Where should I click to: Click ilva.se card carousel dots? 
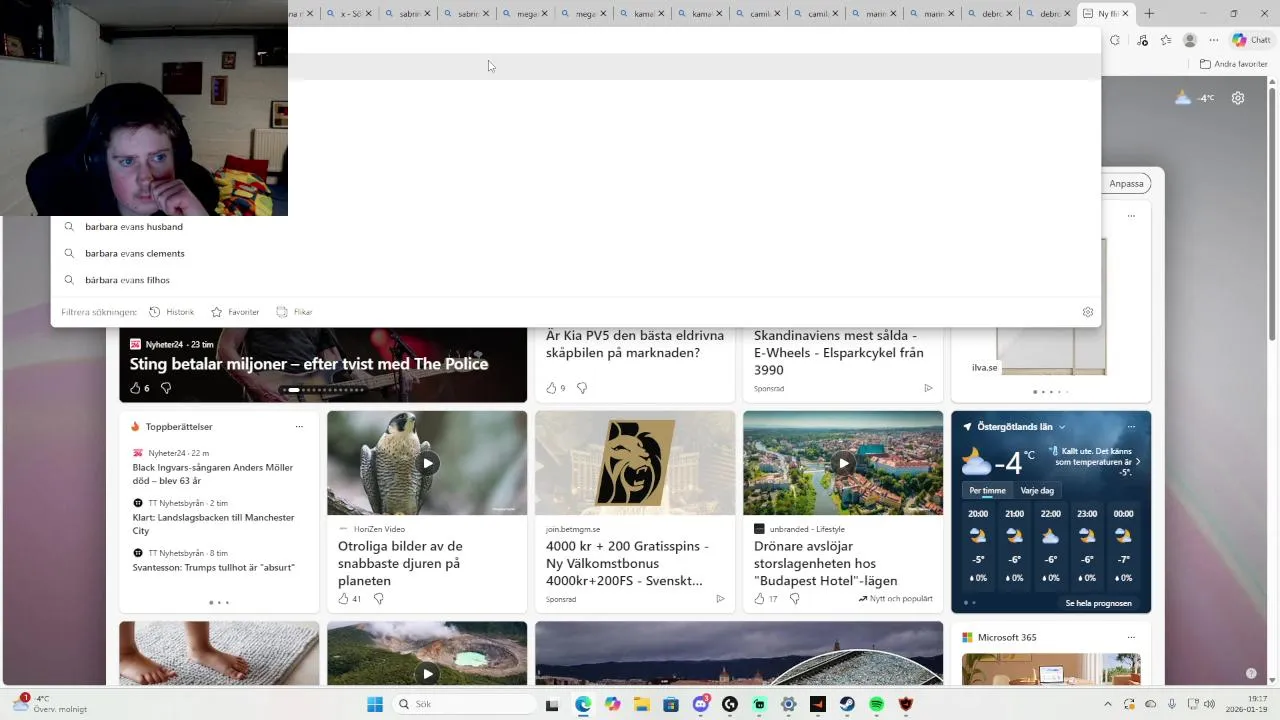(1050, 392)
